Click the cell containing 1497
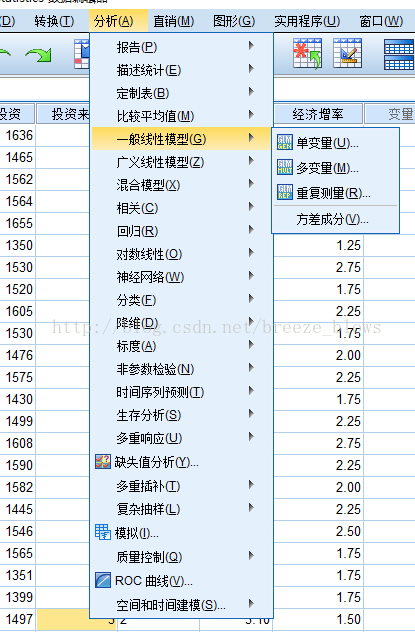This screenshot has height=632, width=415. [x=17, y=619]
